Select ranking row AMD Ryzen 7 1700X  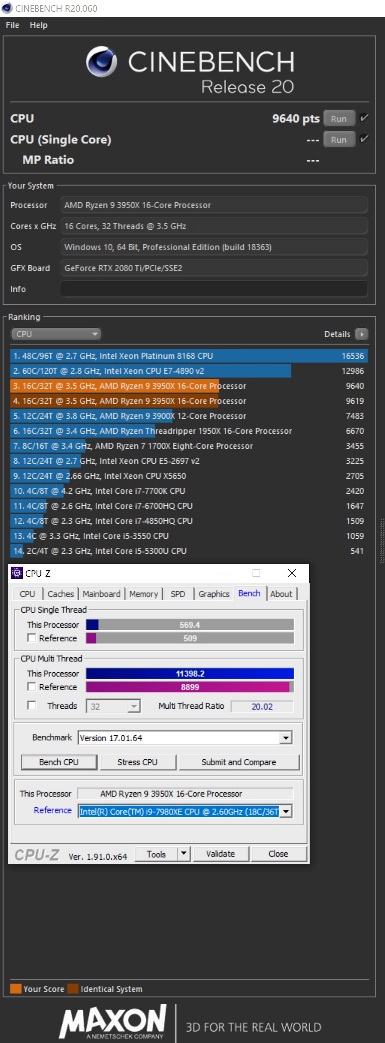[189, 446]
